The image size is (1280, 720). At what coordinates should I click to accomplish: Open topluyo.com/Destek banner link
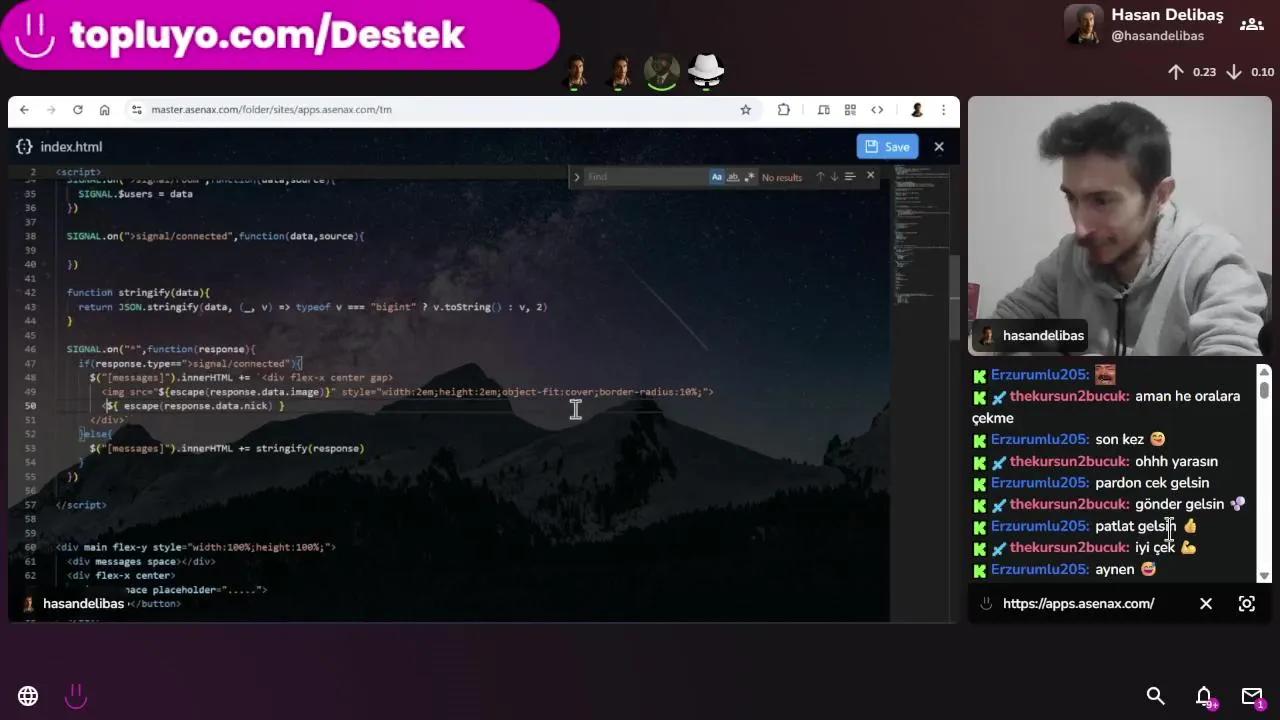point(278,35)
